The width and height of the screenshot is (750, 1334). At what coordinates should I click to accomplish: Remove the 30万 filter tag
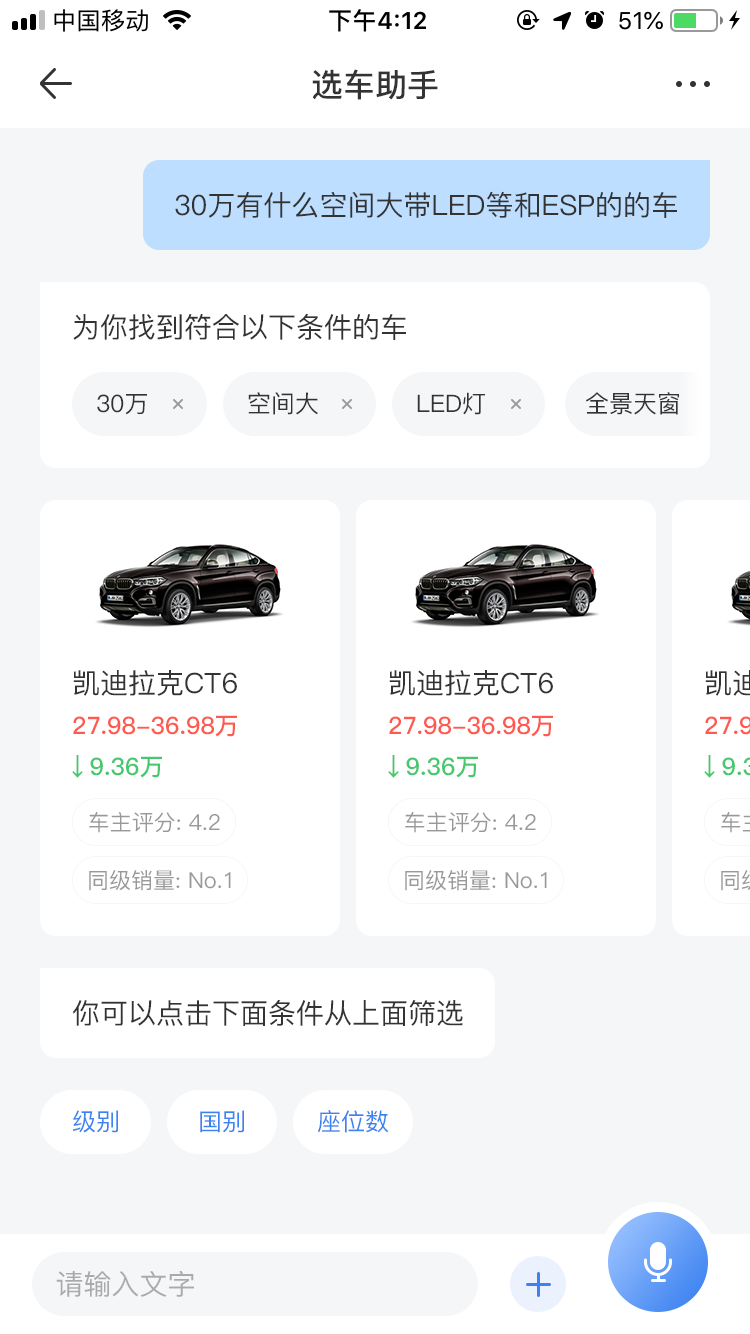(x=178, y=404)
